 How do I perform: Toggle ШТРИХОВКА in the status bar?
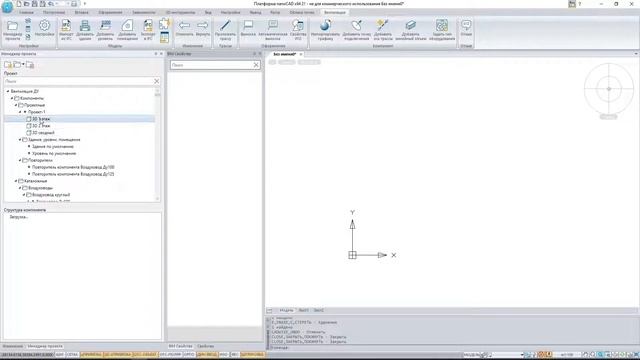click(252, 355)
